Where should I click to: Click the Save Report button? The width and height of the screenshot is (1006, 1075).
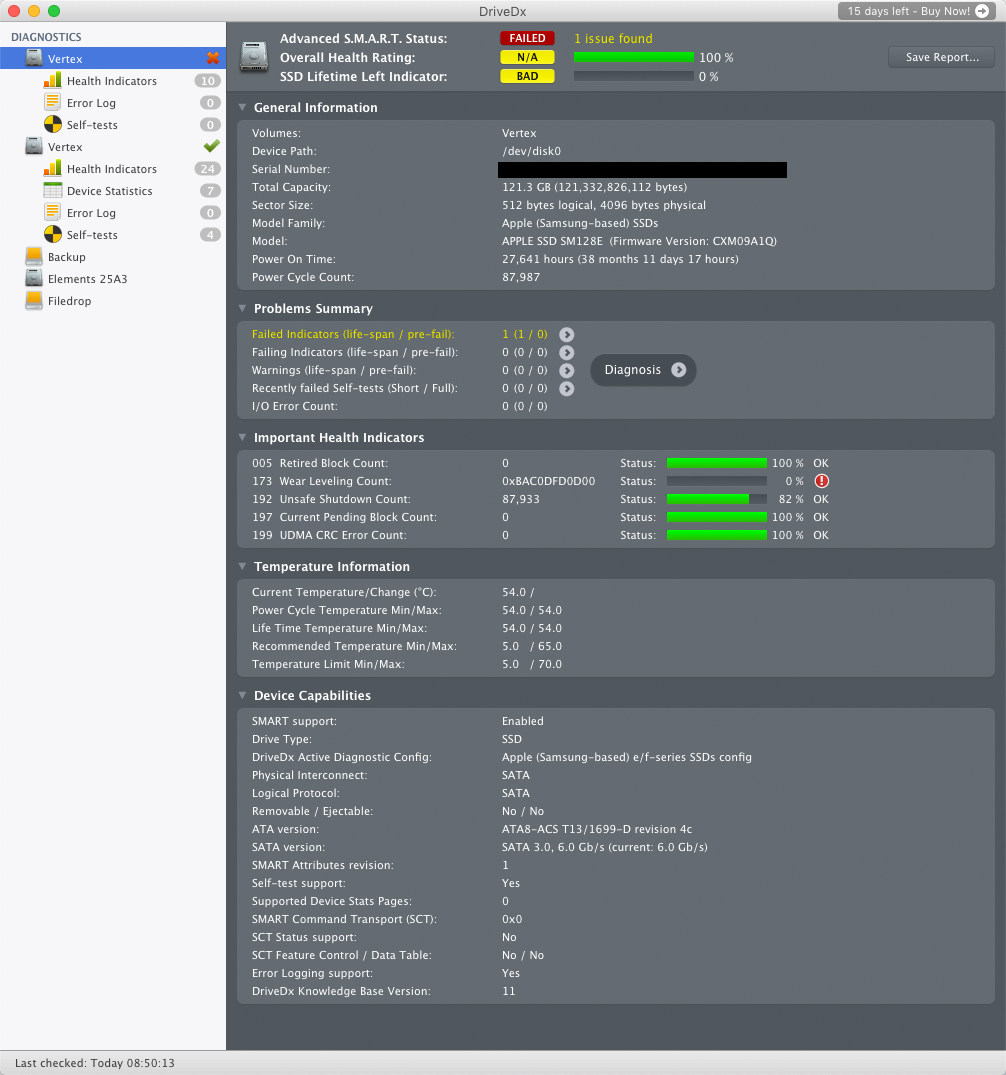pos(942,58)
